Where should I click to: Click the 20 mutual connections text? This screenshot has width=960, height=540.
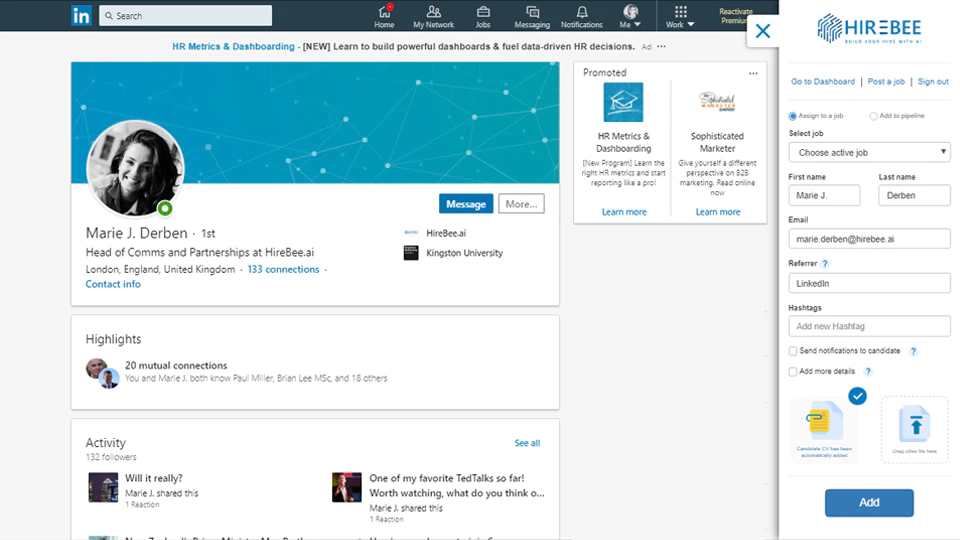pyautogui.click(x=176, y=366)
